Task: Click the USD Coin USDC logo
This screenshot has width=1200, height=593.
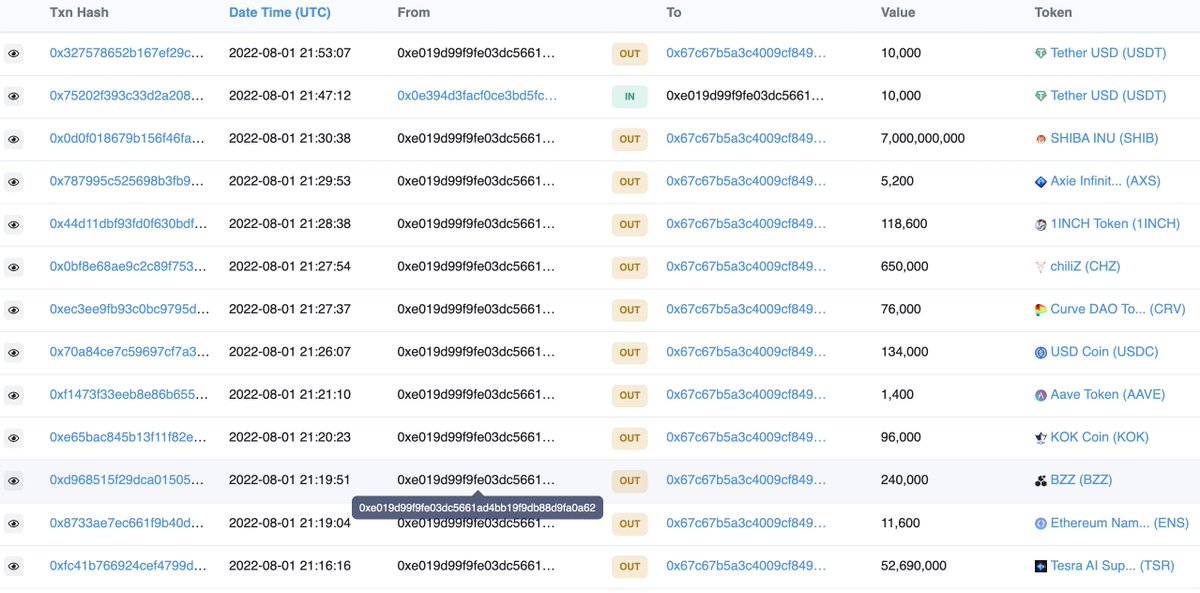Action: point(1040,352)
